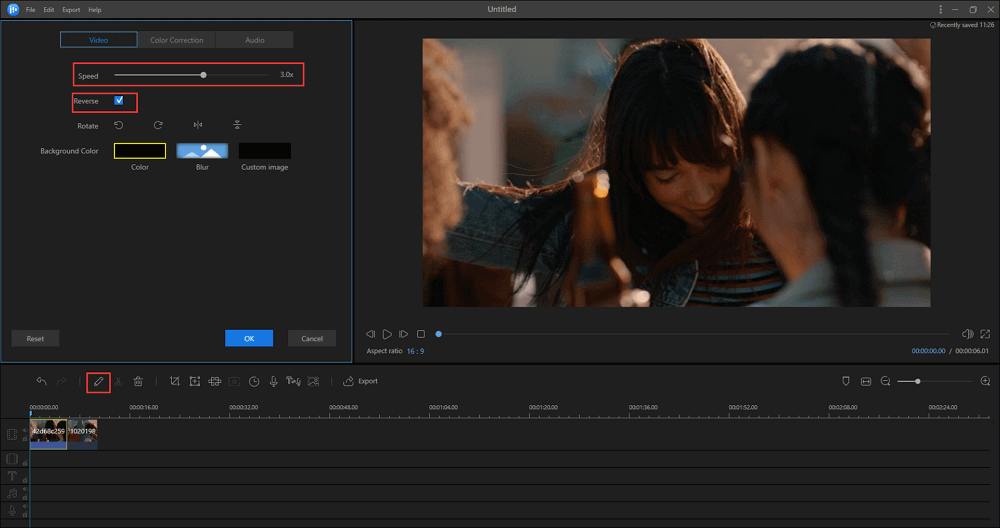The image size is (1000, 528).
Task: Choose the Blur background option
Action: point(202,151)
